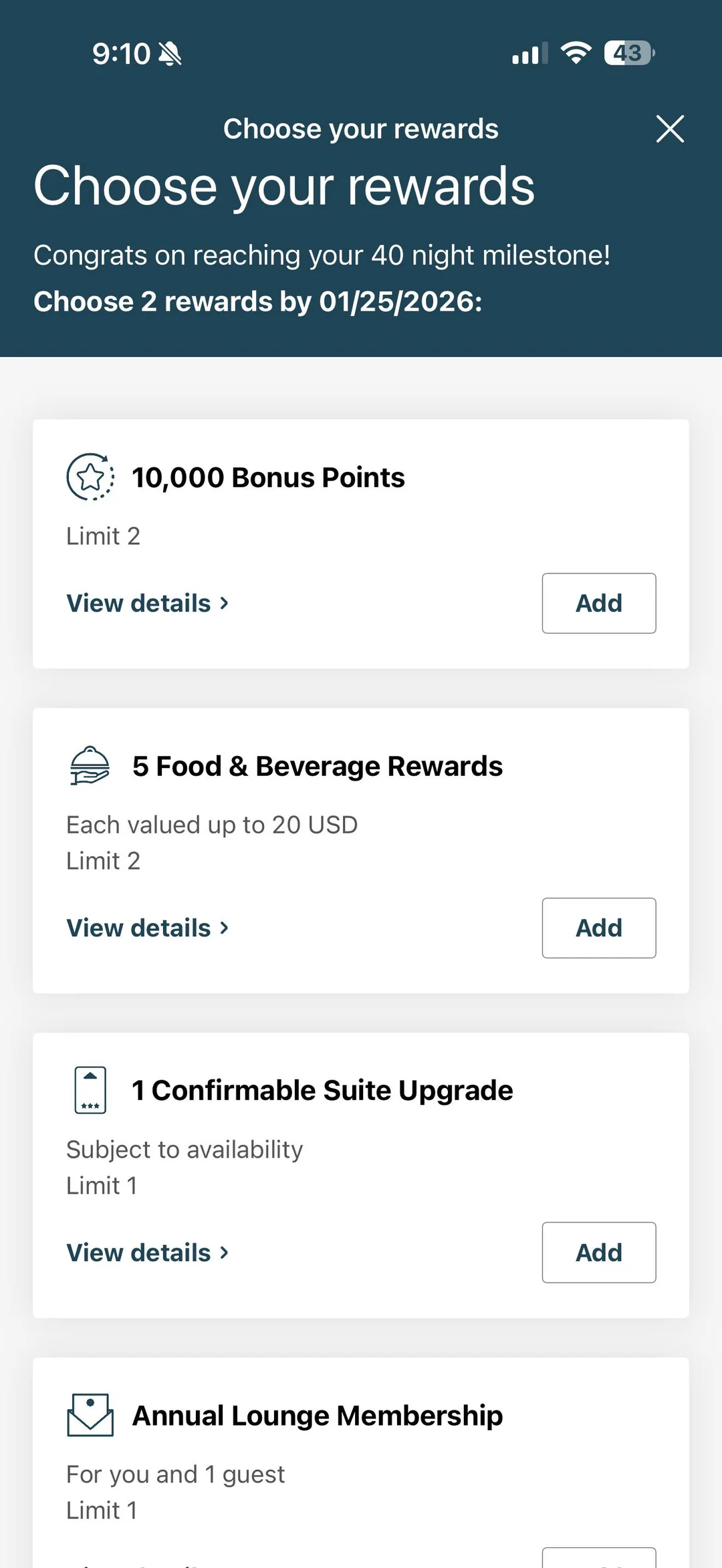Close the Choose your rewards screen
This screenshot has height=1568, width=722.
pos(670,129)
